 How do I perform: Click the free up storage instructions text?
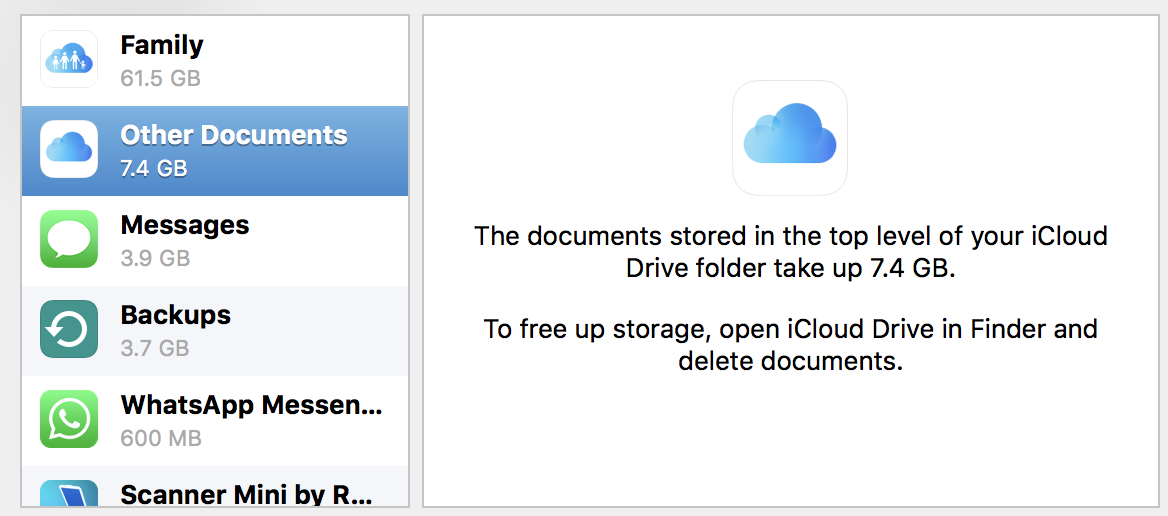[x=790, y=344]
